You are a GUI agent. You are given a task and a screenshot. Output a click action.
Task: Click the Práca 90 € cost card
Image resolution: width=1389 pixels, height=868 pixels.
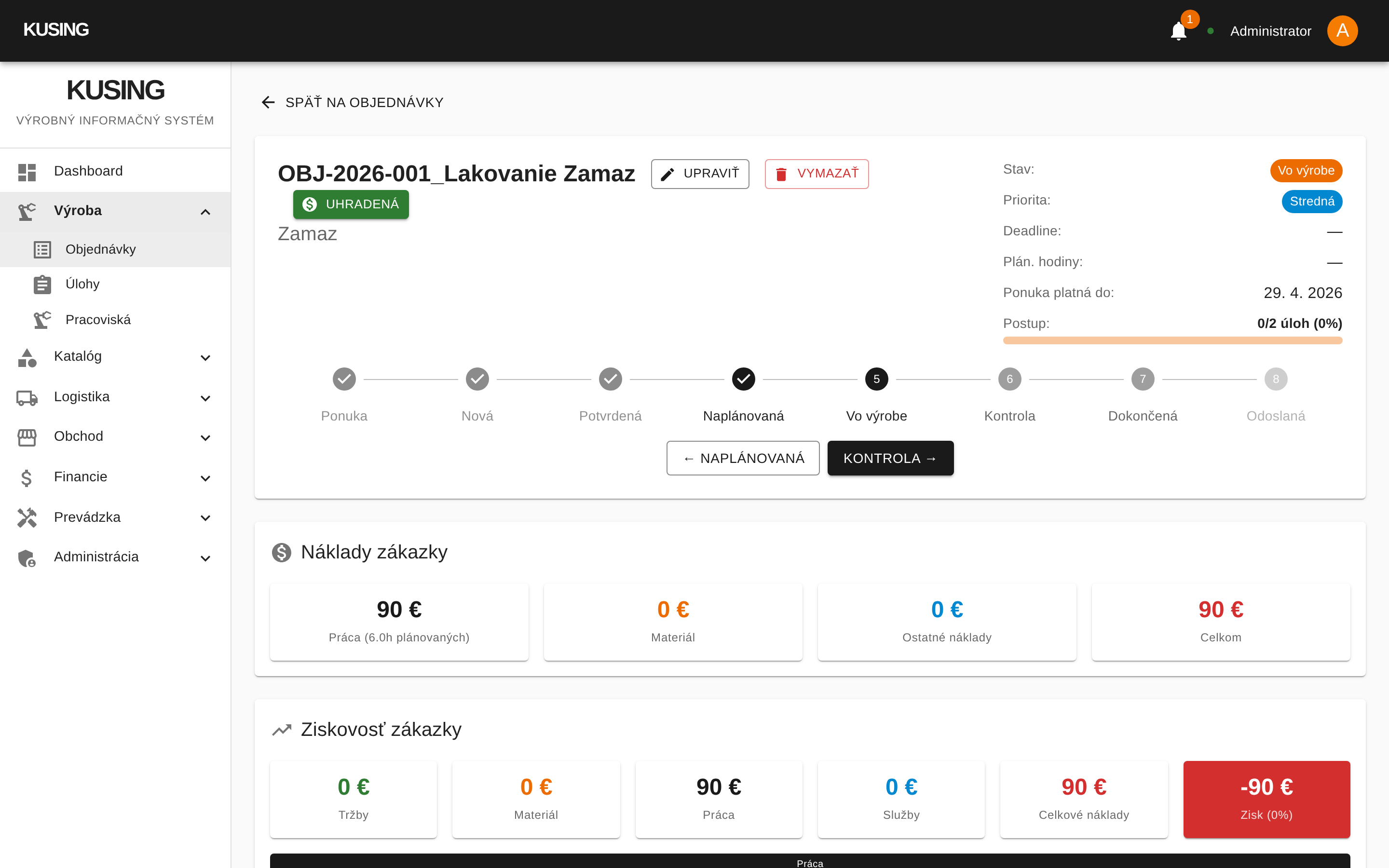(x=399, y=622)
